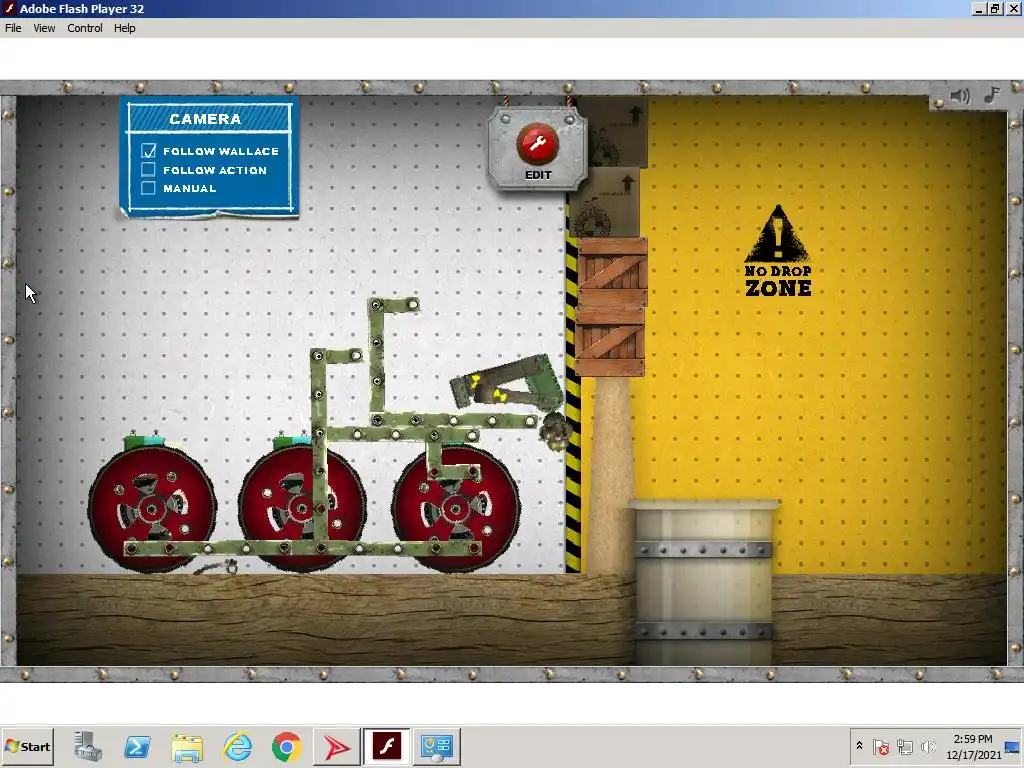Click the lower wooden crate

point(610,342)
